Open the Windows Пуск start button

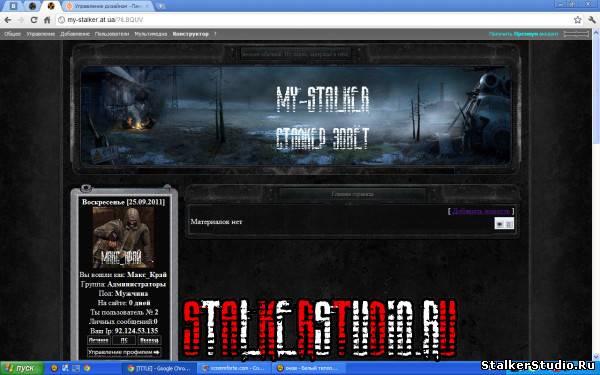click(21, 368)
